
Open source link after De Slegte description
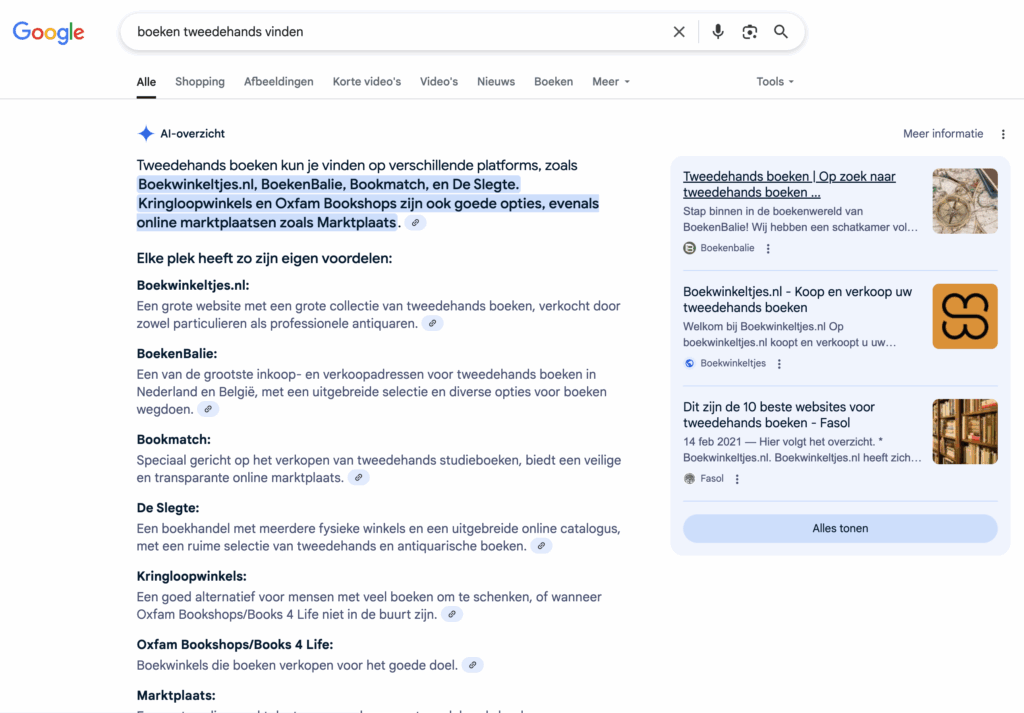pos(541,546)
